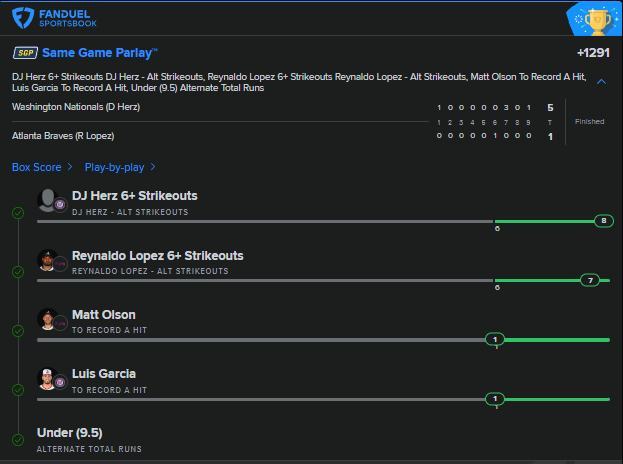Screen dimensions: 623x464
Task: Click the Box Score chevron arrow
Action: 70,167
